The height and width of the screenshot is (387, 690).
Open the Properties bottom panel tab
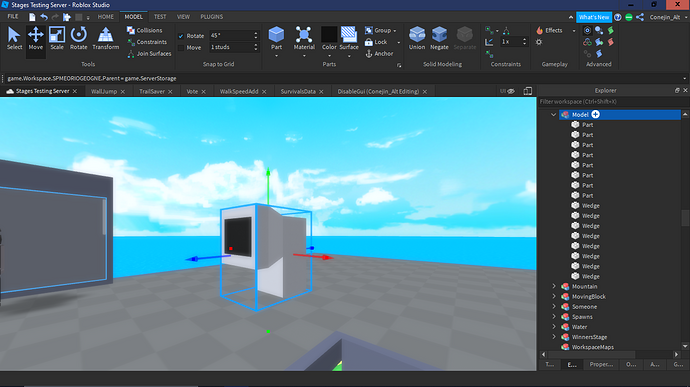[601, 365]
